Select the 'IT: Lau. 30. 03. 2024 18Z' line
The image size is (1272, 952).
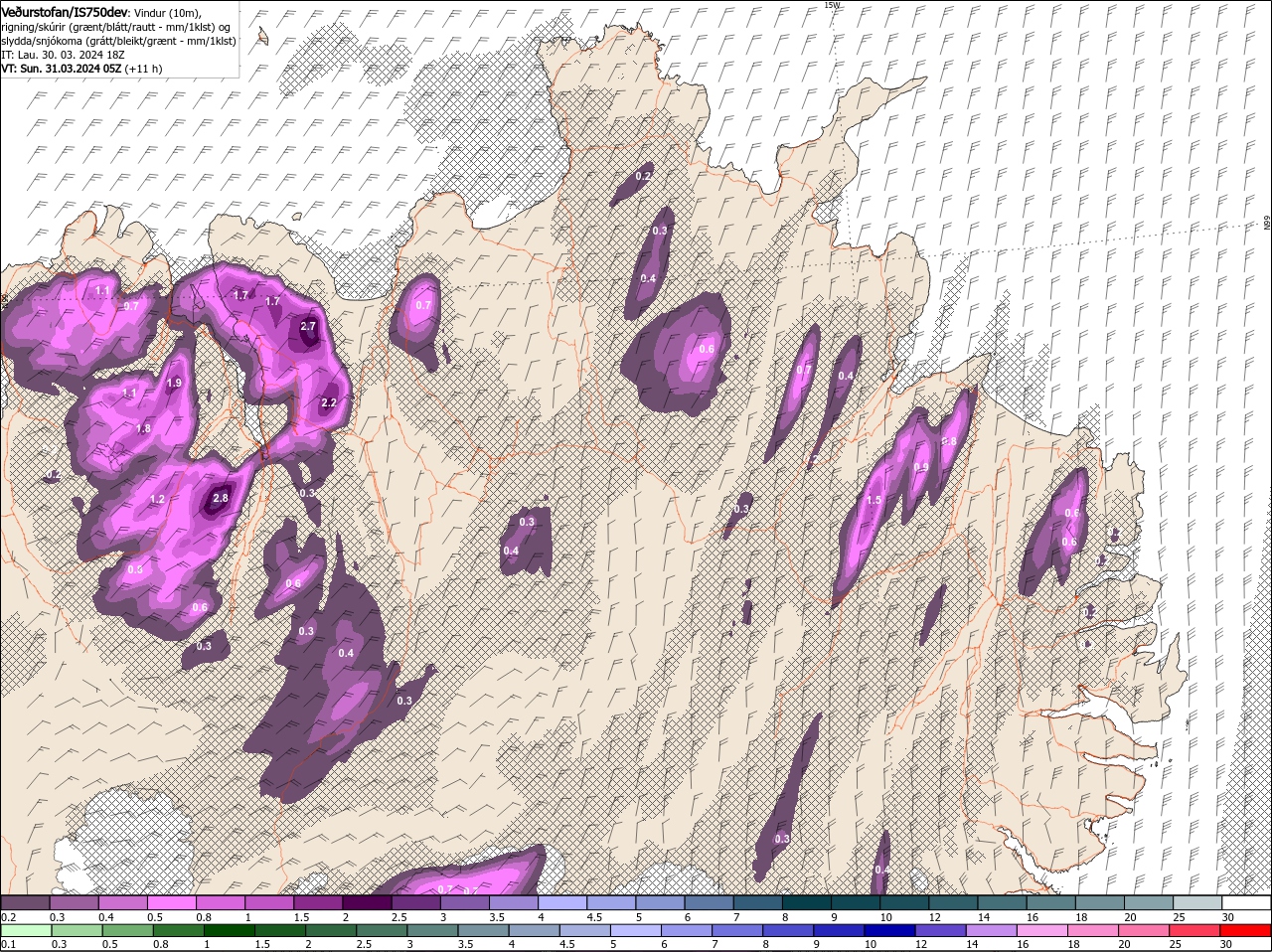pyautogui.click(x=62, y=55)
